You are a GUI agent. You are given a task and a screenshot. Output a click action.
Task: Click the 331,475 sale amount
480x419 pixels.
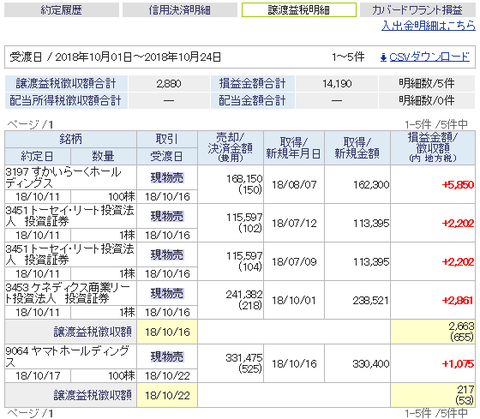tap(244, 358)
